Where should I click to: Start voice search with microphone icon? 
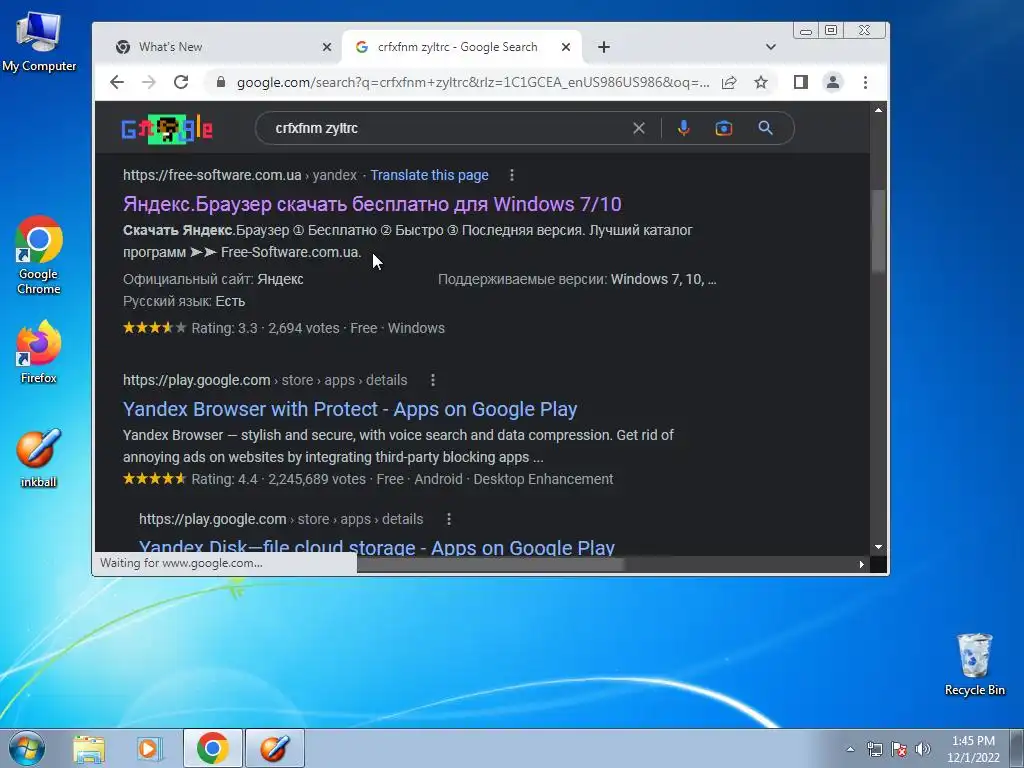pyautogui.click(x=684, y=128)
